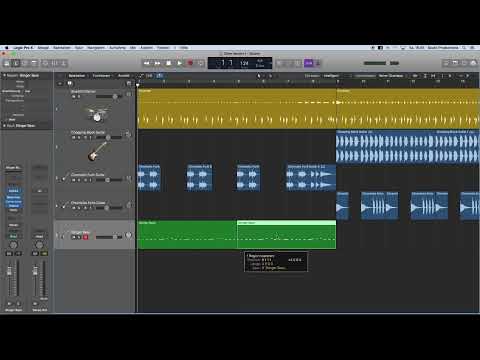Toggle the Library button in control bar

[x=7, y=63]
